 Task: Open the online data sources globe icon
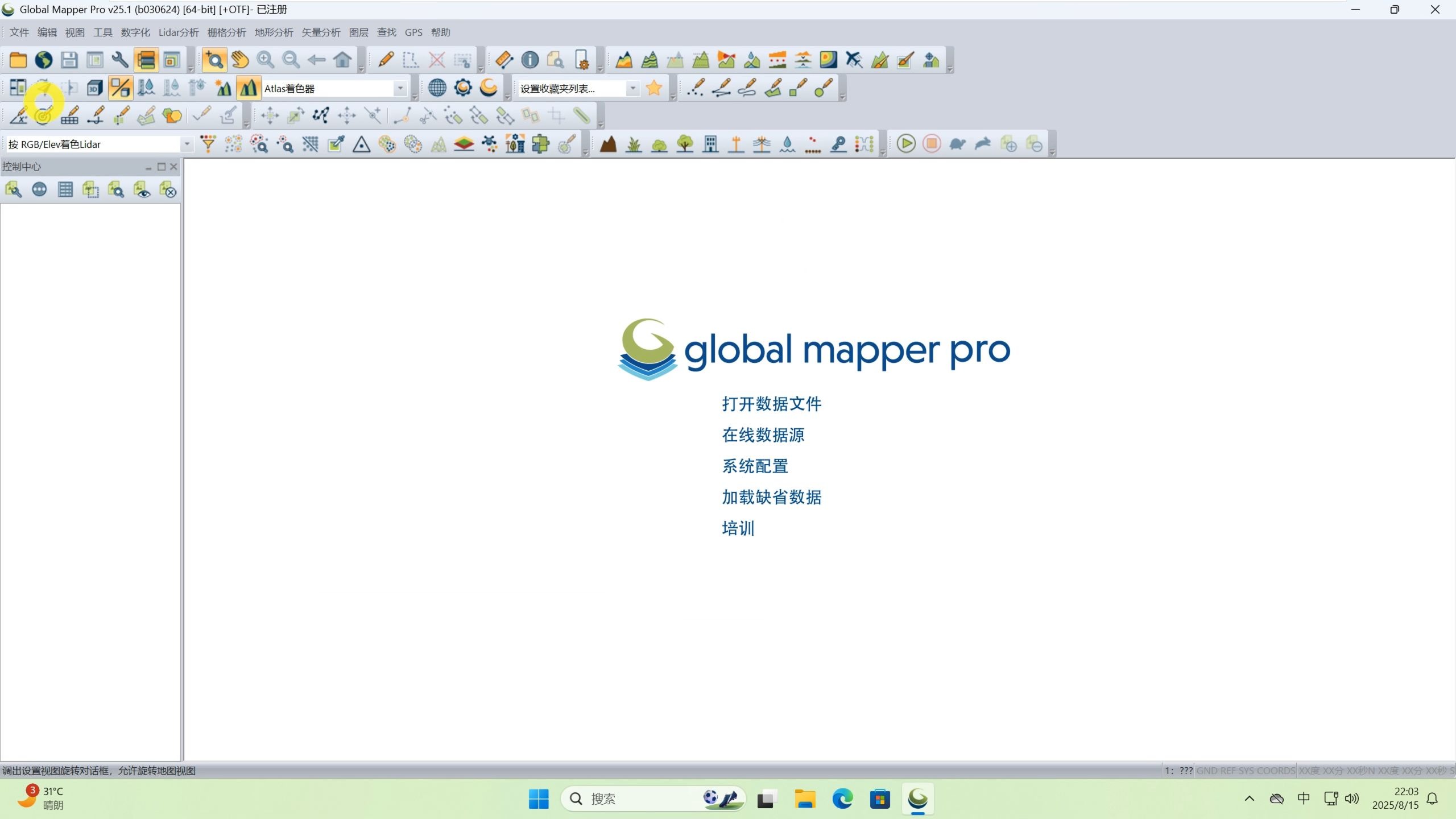(x=436, y=88)
